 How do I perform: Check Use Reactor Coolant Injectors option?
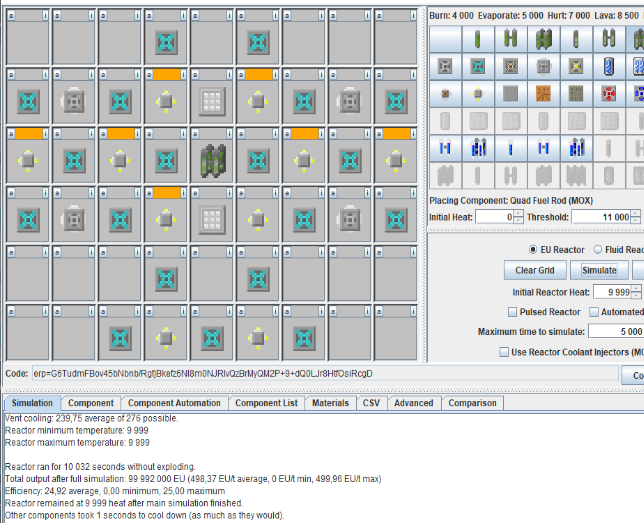504,352
